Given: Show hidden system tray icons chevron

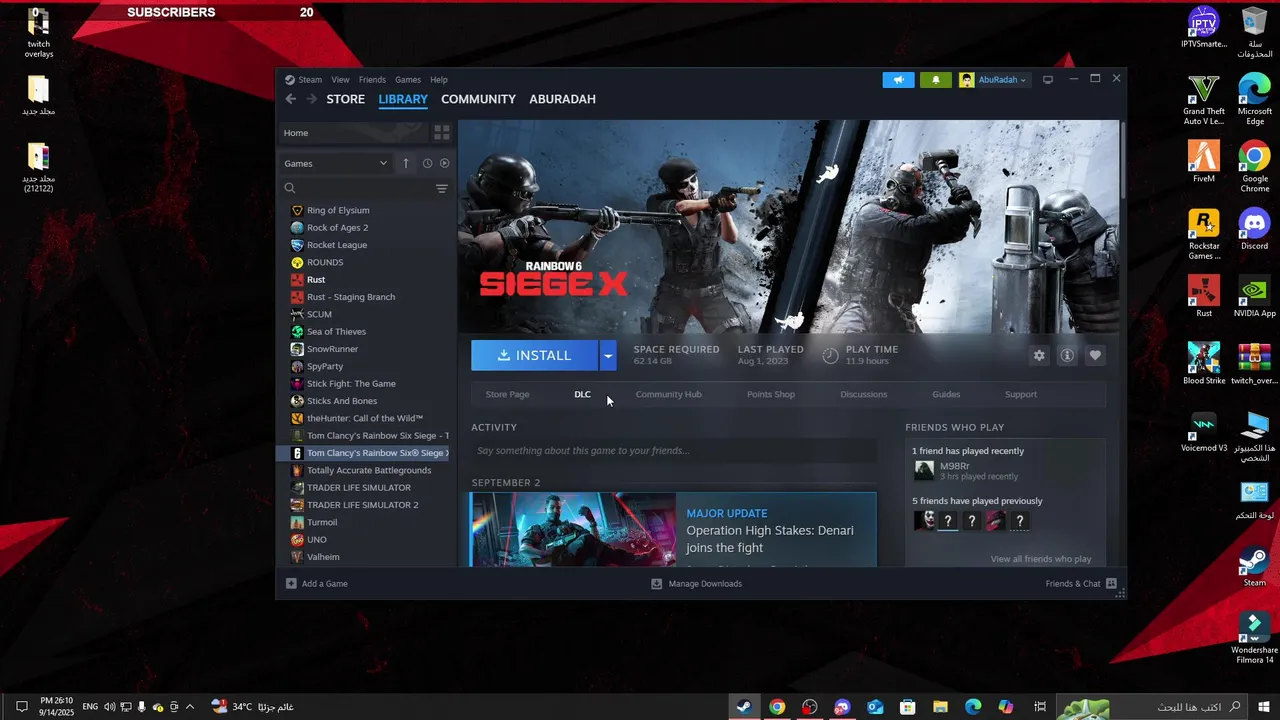Looking at the screenshot, I should [x=190, y=707].
